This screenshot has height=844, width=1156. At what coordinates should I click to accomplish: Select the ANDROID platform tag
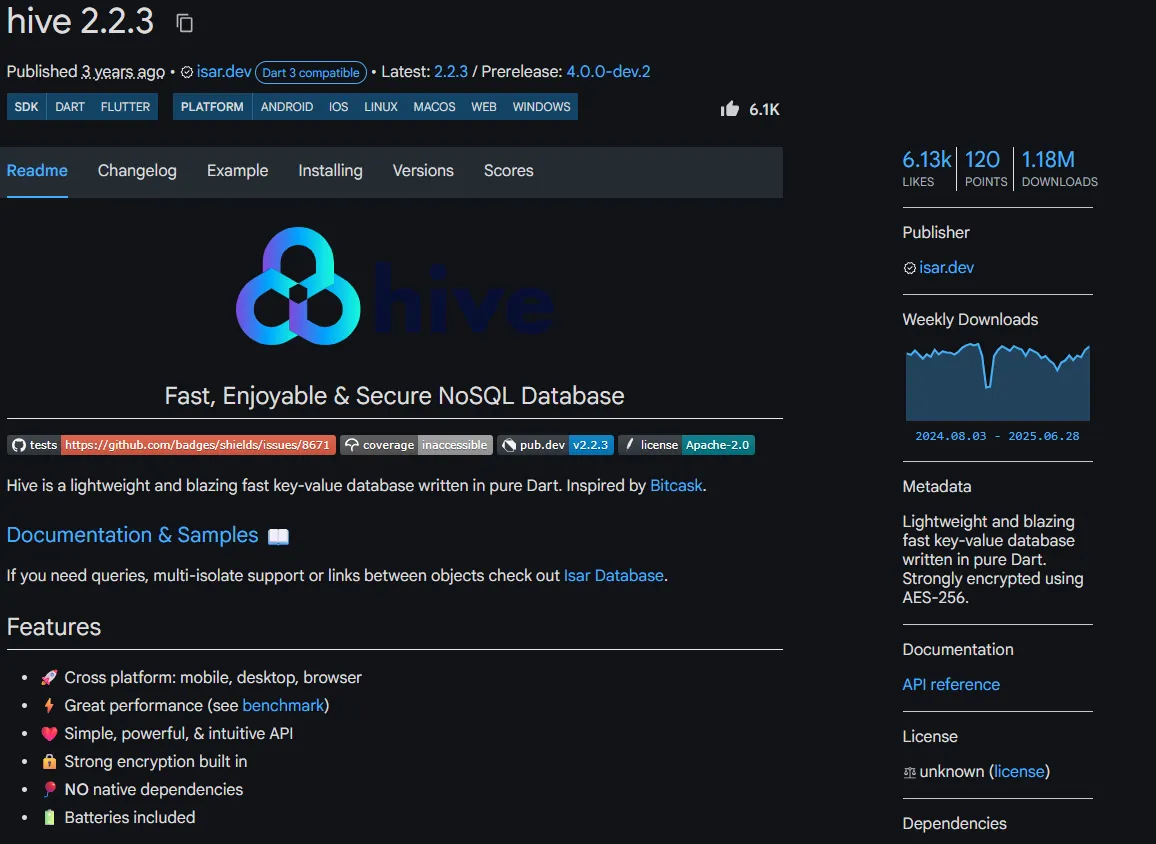point(287,107)
